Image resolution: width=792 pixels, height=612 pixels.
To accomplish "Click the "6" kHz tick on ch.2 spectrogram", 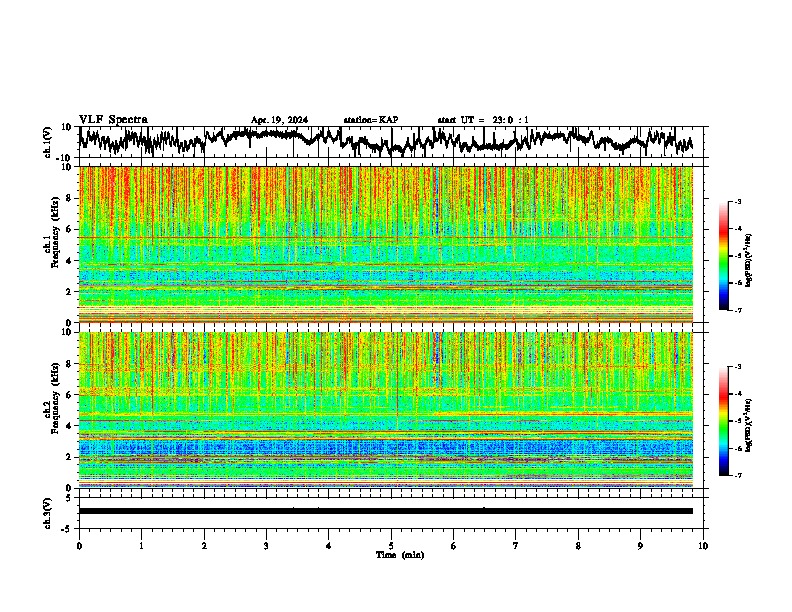I will coord(69,395).
